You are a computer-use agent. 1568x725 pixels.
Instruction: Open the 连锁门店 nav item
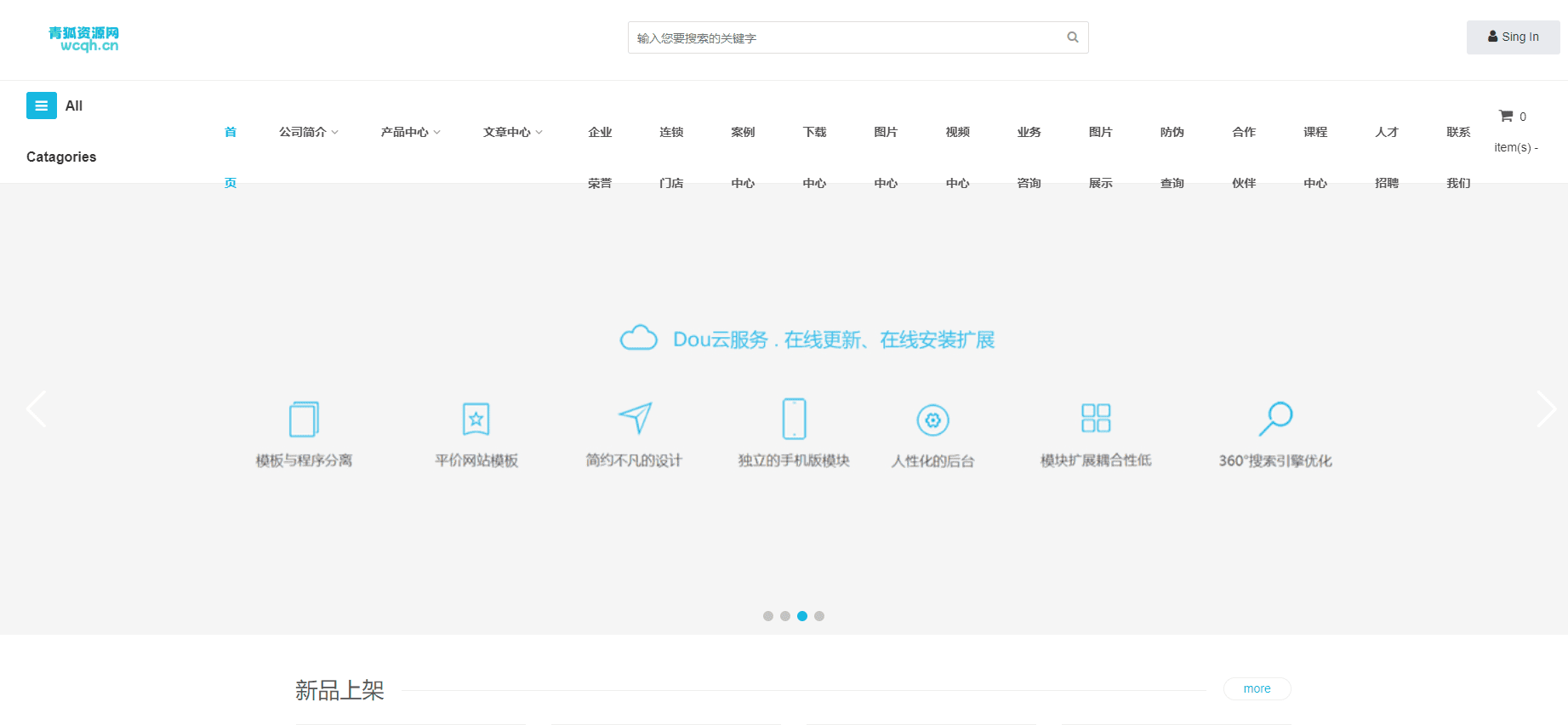coord(671,157)
